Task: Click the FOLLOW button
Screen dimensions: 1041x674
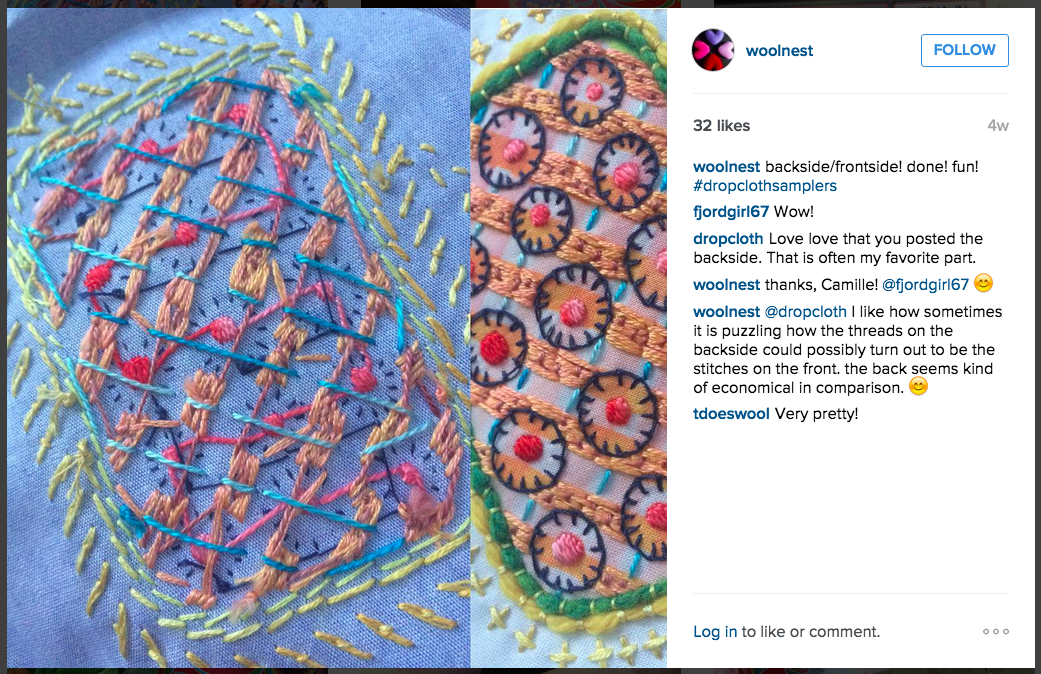Action: pyautogui.click(x=965, y=50)
